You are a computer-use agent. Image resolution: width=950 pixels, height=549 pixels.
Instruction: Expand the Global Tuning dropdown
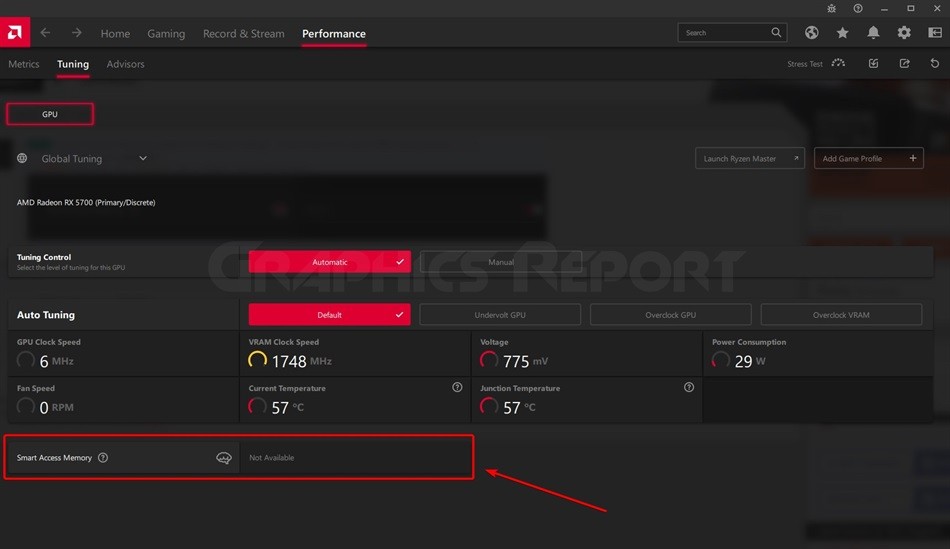(x=143, y=158)
